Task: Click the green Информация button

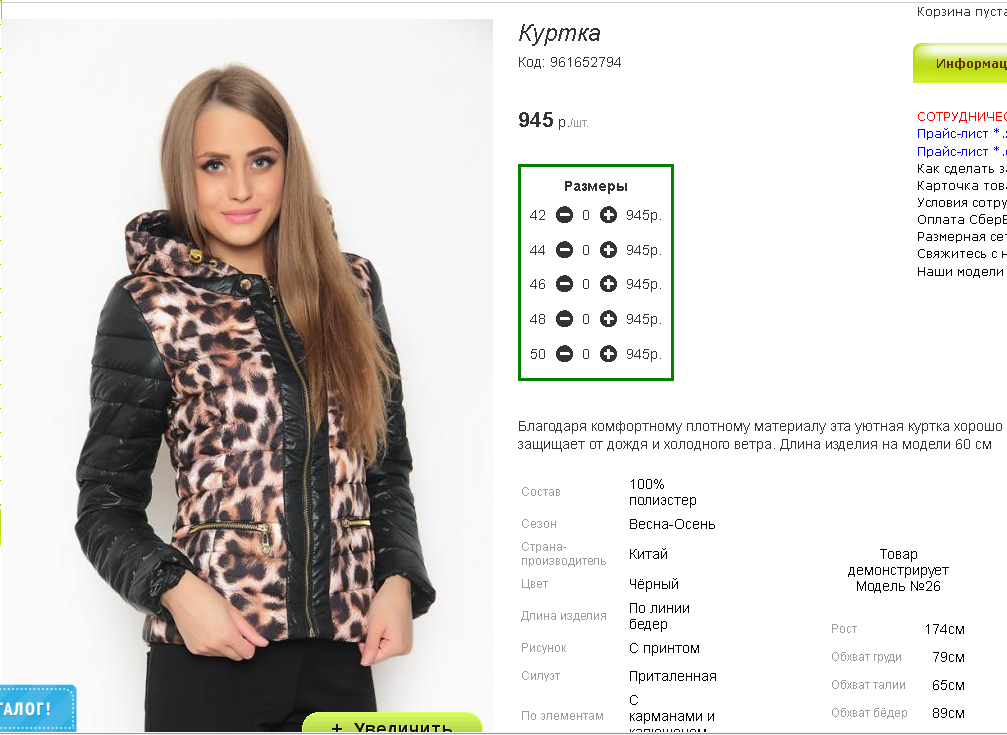Action: [x=960, y=63]
